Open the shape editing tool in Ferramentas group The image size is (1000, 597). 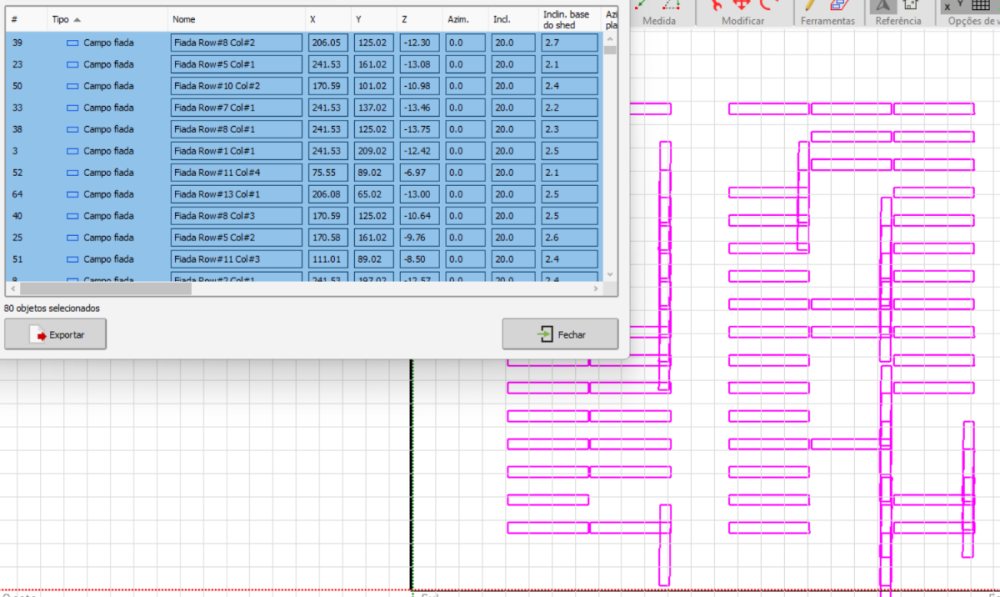pos(840,6)
